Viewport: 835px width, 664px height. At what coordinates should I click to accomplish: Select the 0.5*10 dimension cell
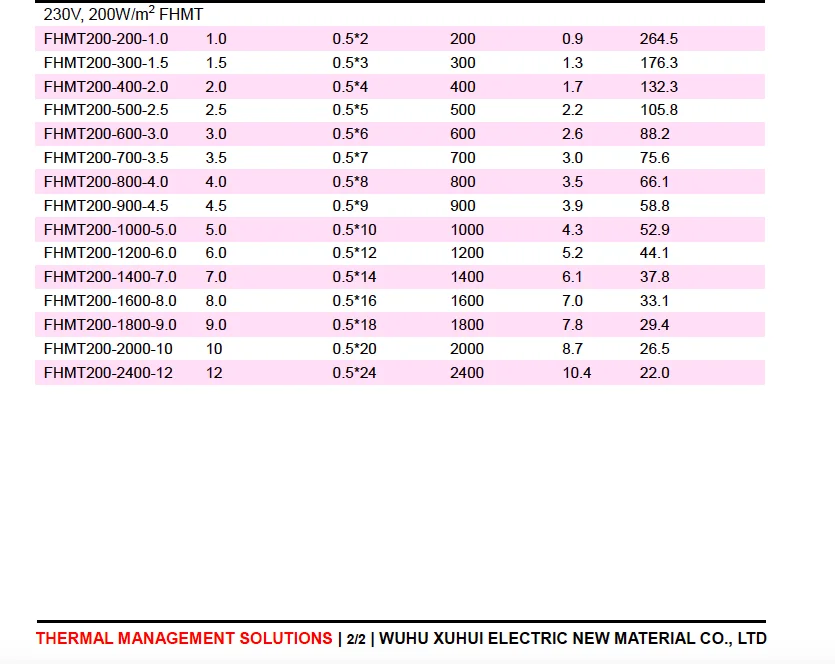coord(355,230)
